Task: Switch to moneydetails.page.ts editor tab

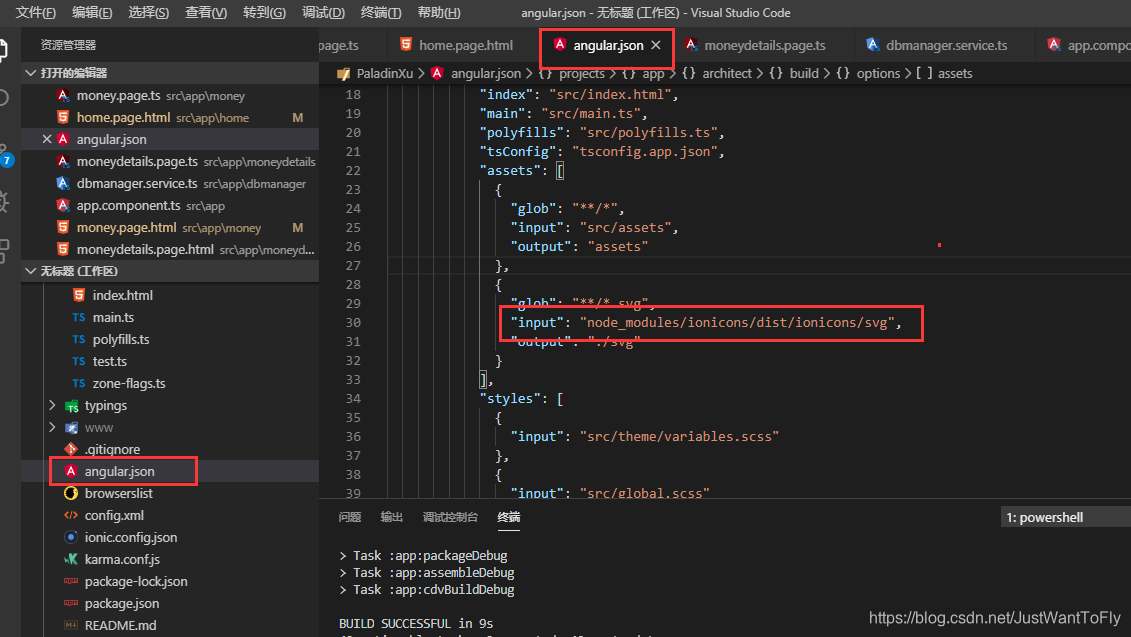Action: [x=764, y=45]
